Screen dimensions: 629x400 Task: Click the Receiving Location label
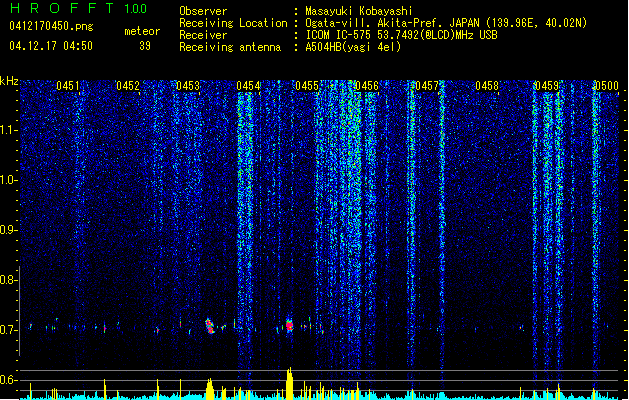(x=233, y=23)
